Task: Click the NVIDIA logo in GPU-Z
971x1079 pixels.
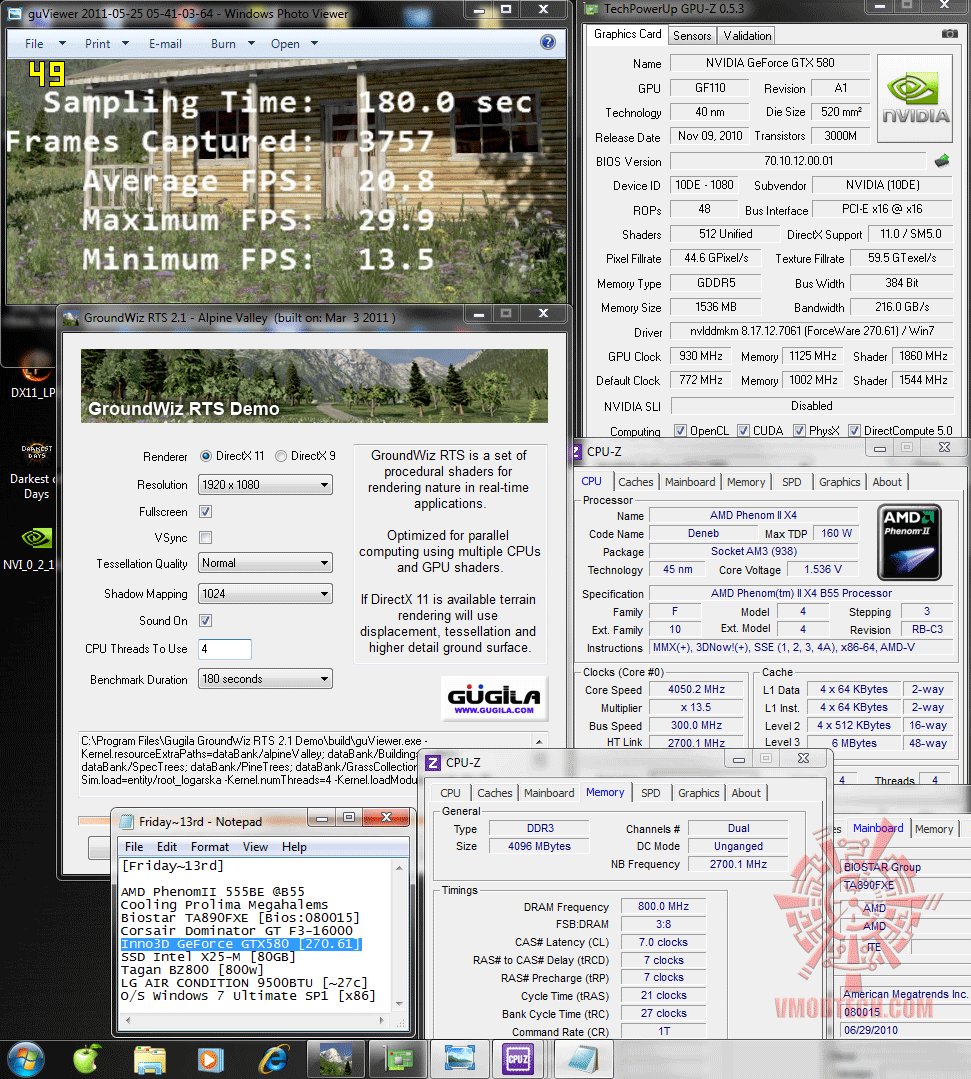Action: pos(915,98)
